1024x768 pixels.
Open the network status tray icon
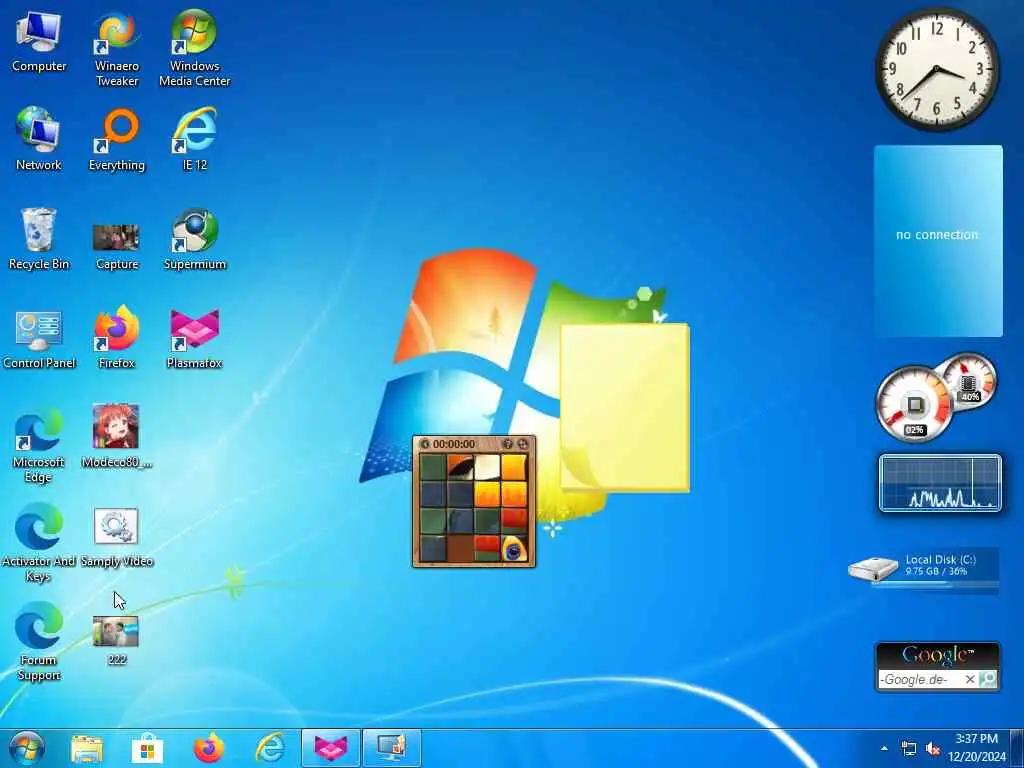pyautogui.click(x=908, y=749)
